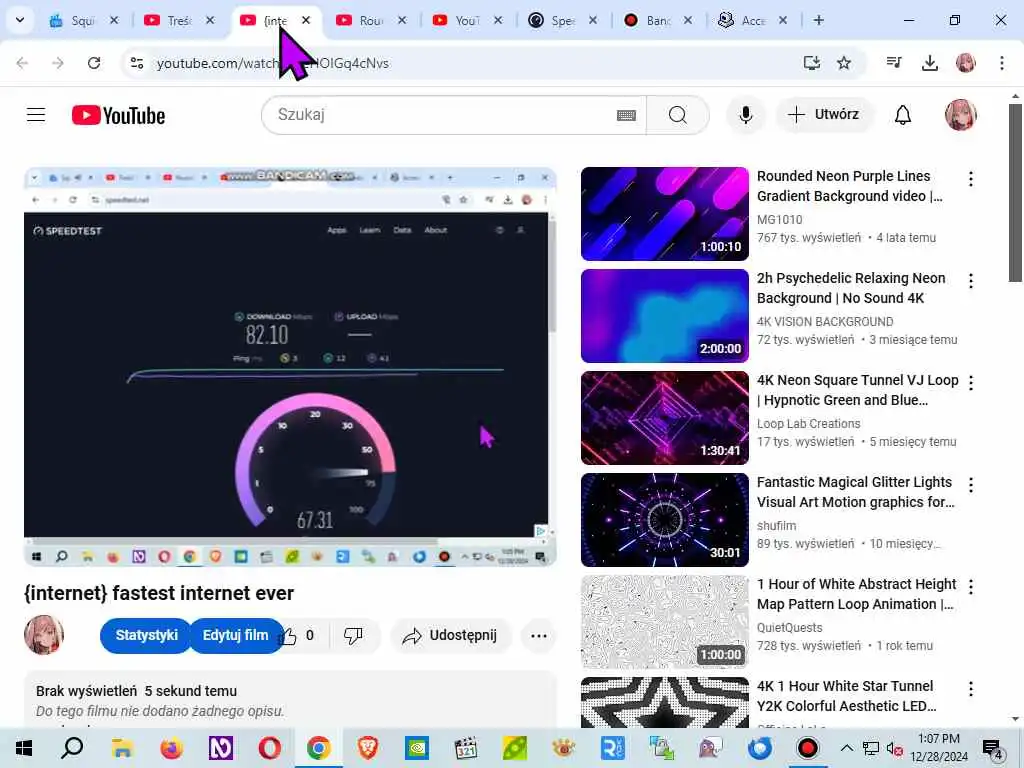Click the Utwórz create button

point(824,115)
